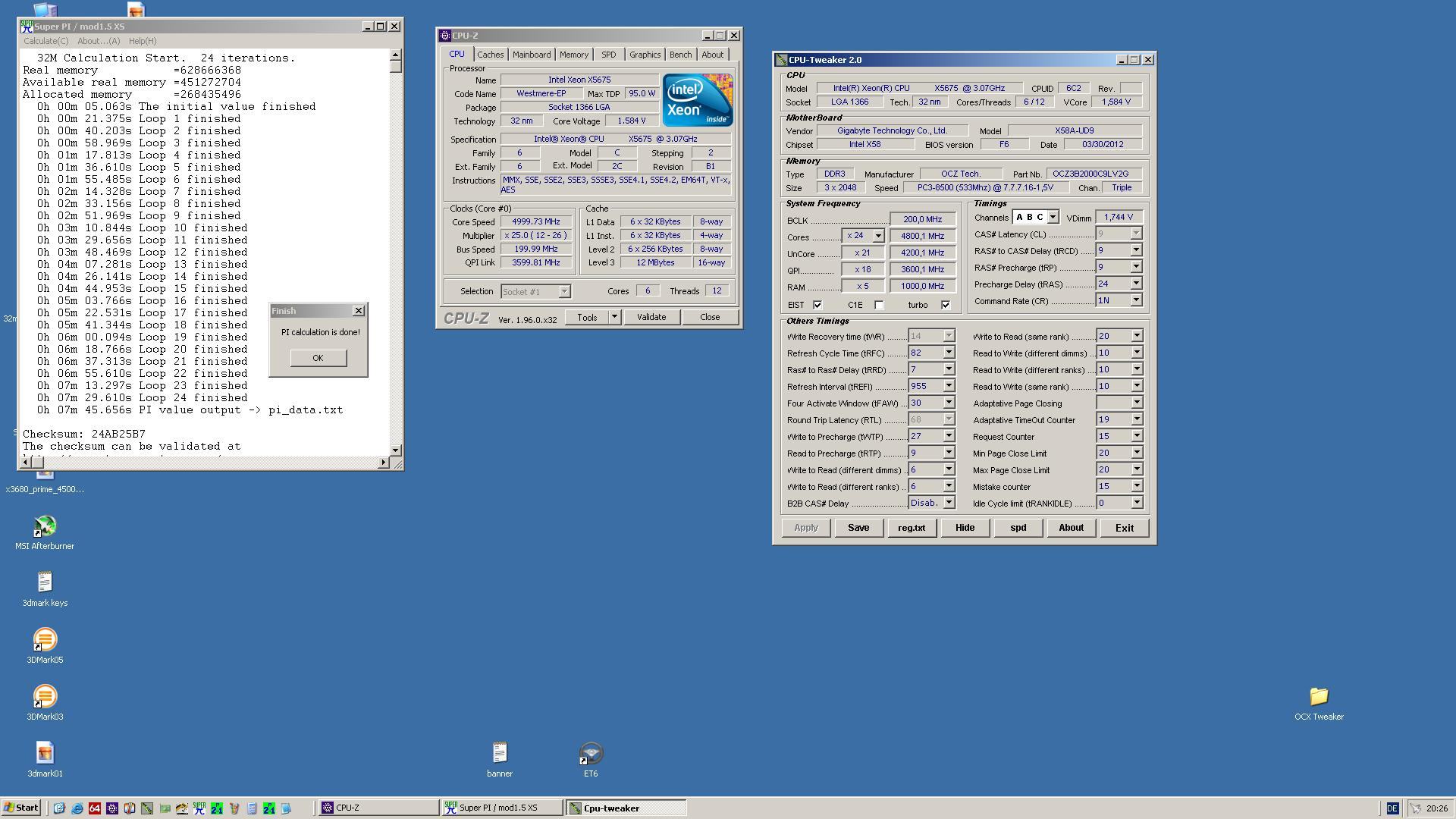Open the Idle Cycle limit (tRANKIDLE) dropdown
The image size is (1456, 819).
1137,503
